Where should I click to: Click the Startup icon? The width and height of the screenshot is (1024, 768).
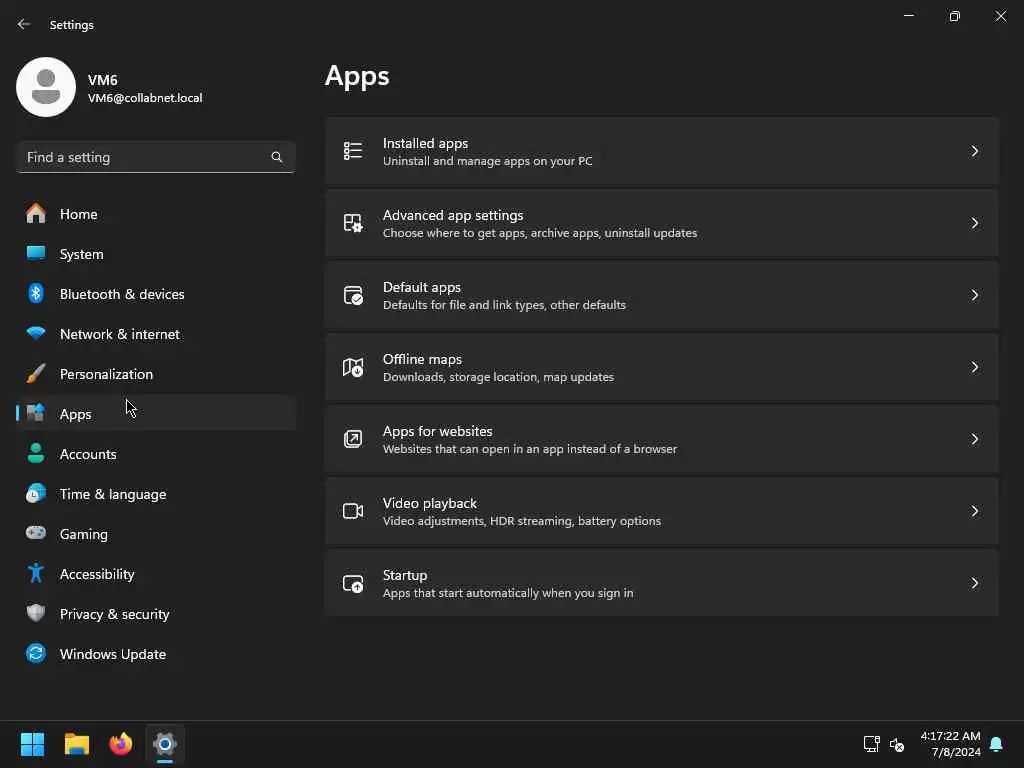click(353, 583)
